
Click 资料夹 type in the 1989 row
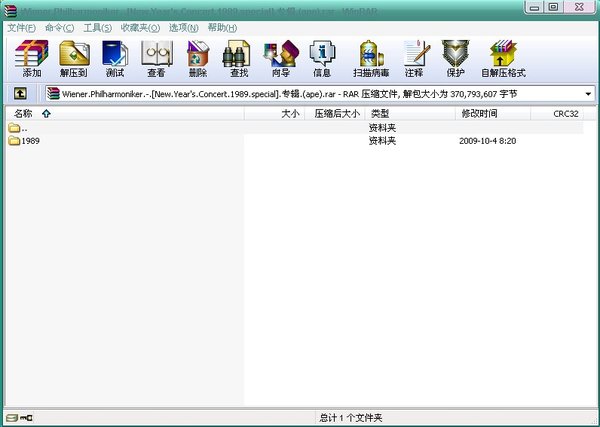click(382, 141)
